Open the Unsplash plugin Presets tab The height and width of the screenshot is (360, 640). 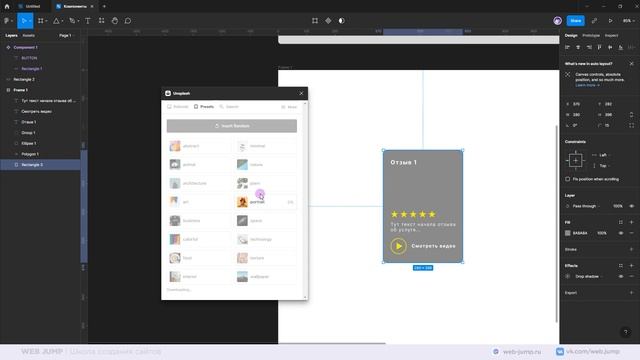[204, 107]
